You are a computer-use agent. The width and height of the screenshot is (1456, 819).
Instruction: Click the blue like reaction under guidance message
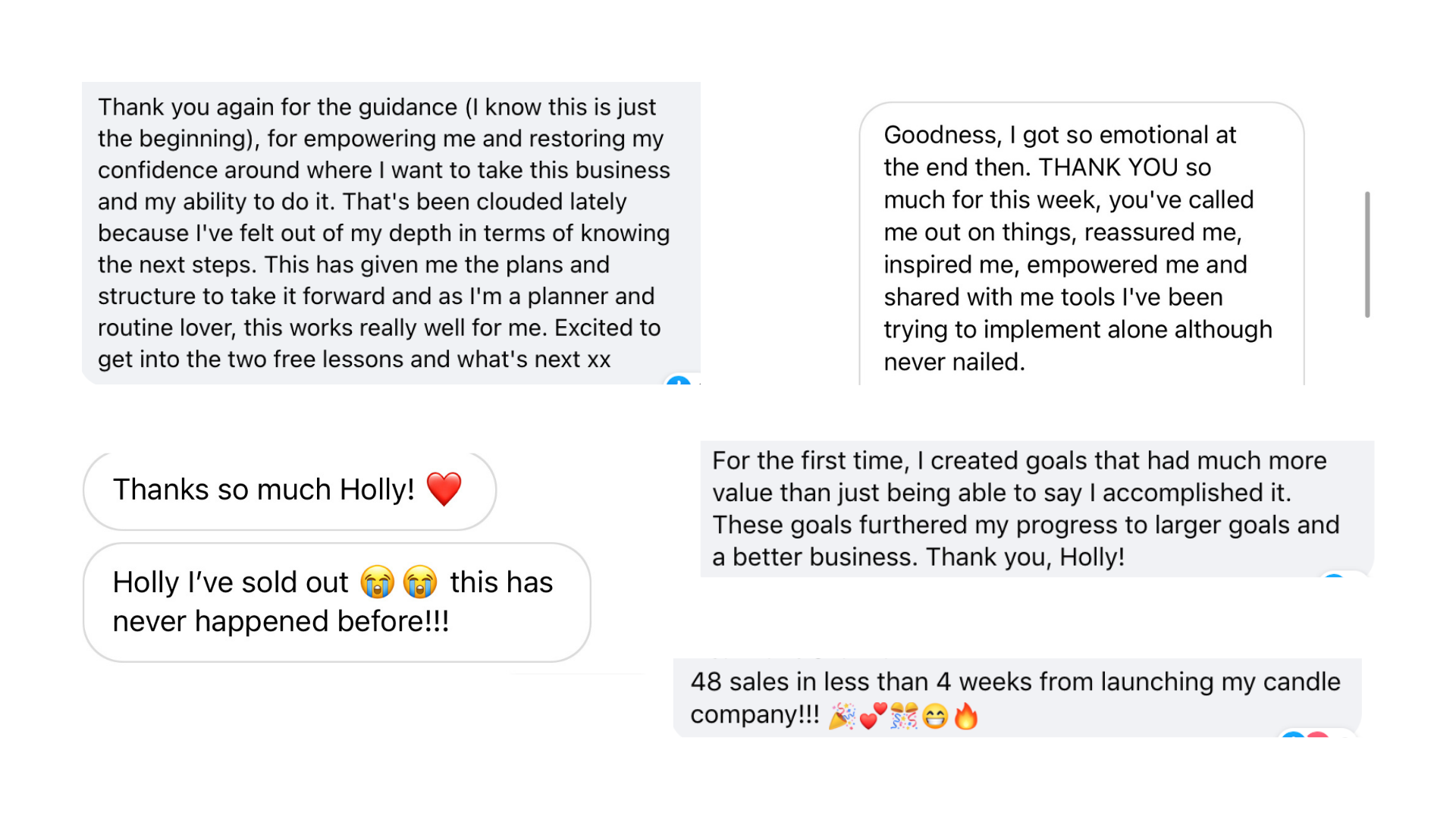[679, 381]
